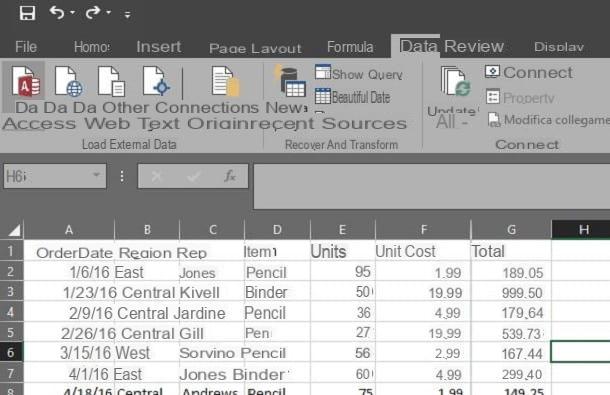Open the Undo history dropdown arrow
The height and width of the screenshot is (395, 610).
(72, 13)
